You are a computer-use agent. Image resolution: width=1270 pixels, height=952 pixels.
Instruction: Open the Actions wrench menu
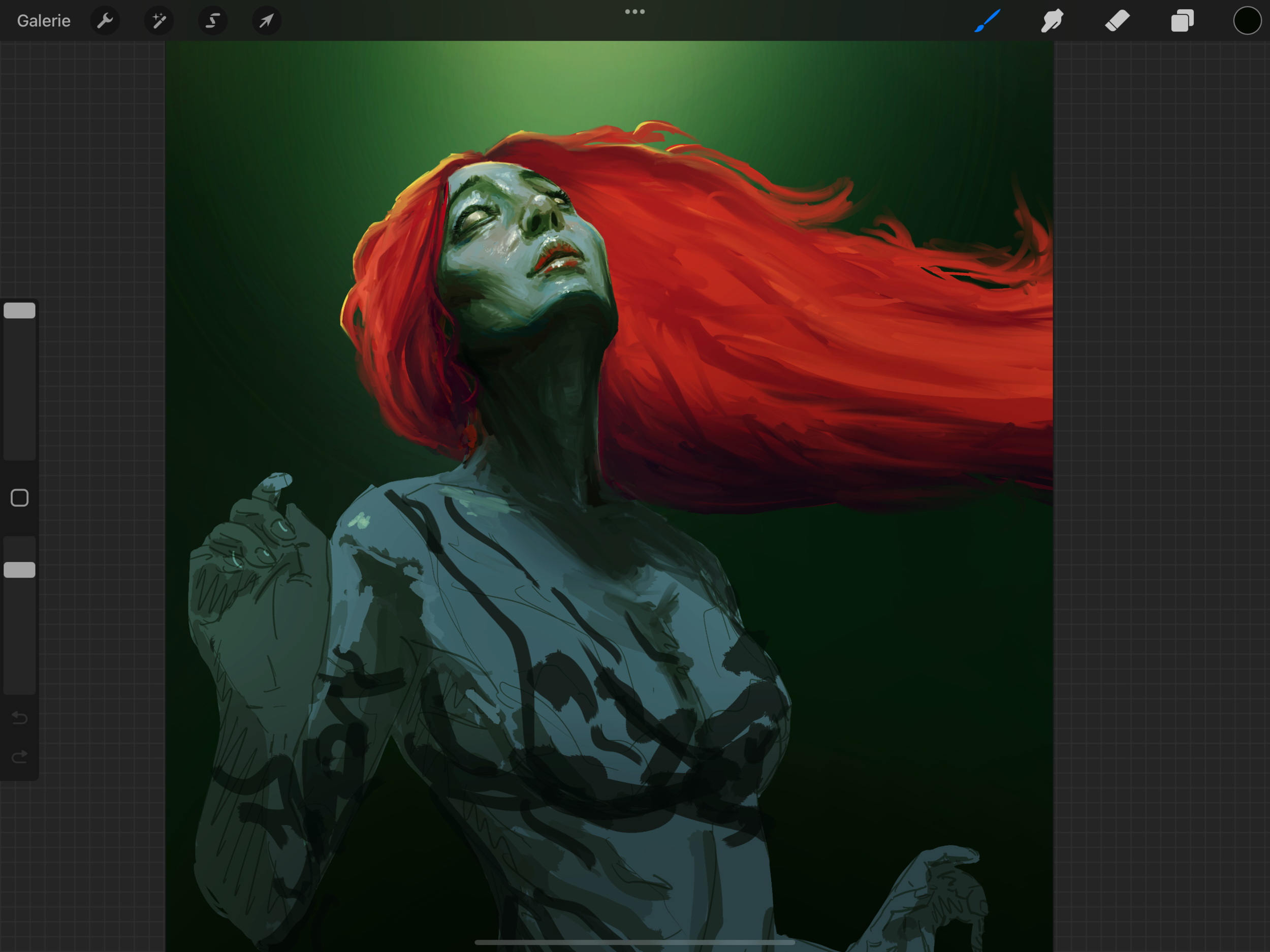(105, 21)
